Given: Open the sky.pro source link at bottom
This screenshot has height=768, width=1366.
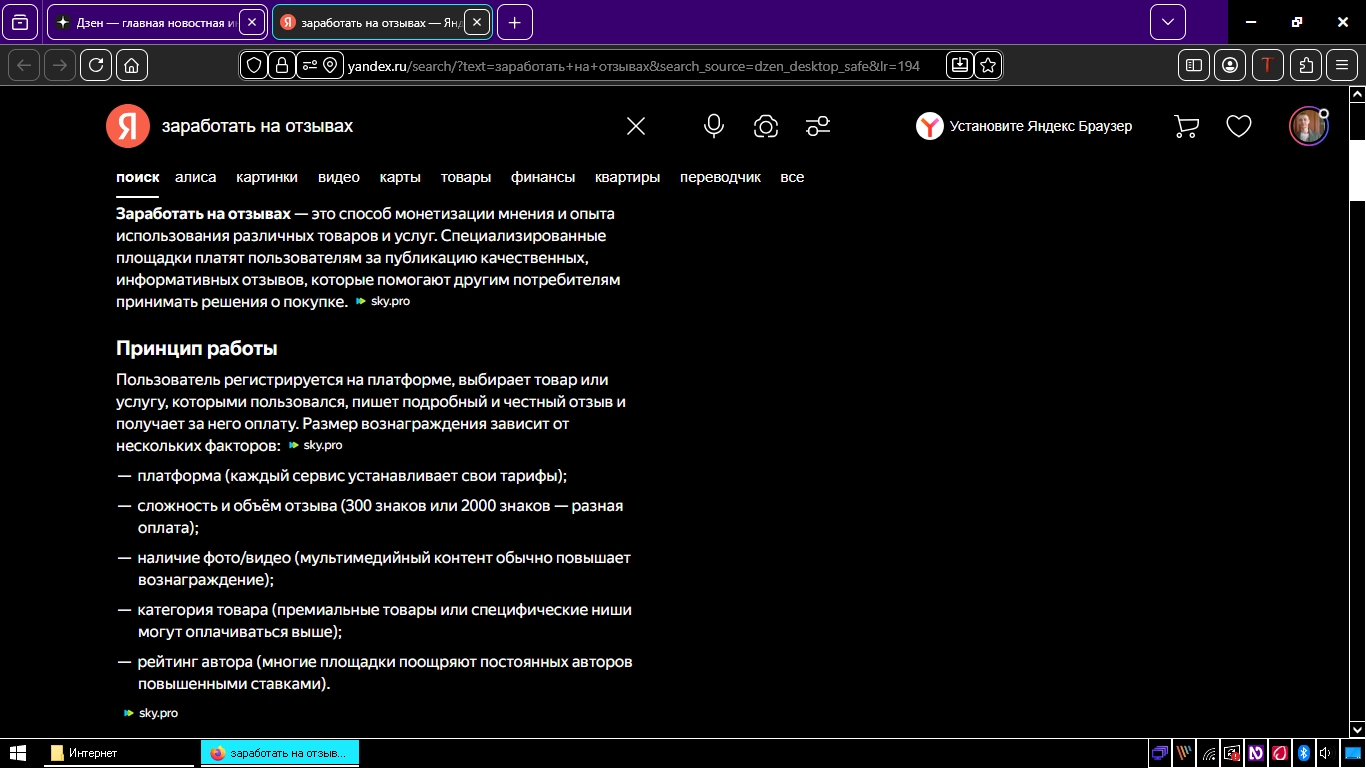Looking at the screenshot, I should tap(158, 713).
